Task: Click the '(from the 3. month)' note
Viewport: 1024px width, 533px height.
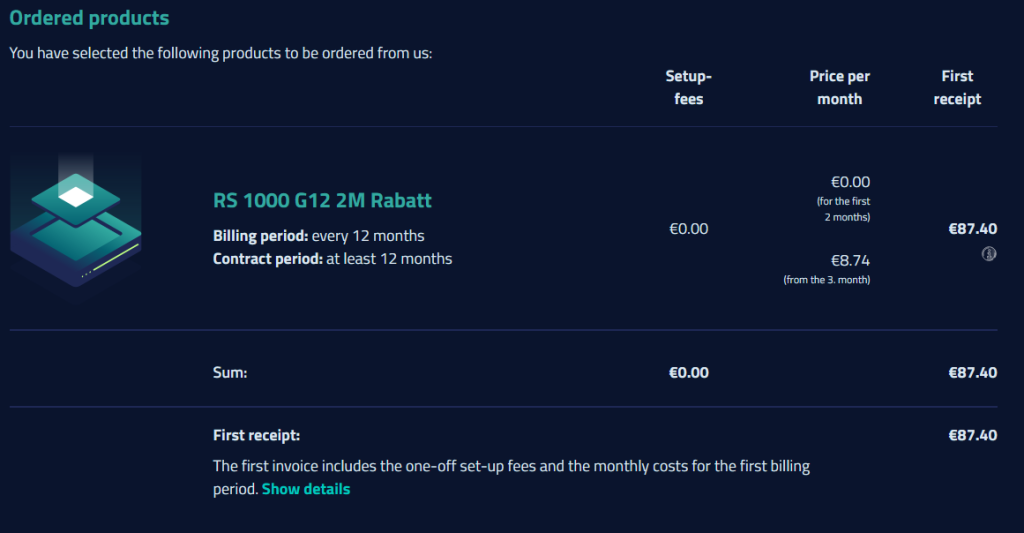Action: (827, 280)
